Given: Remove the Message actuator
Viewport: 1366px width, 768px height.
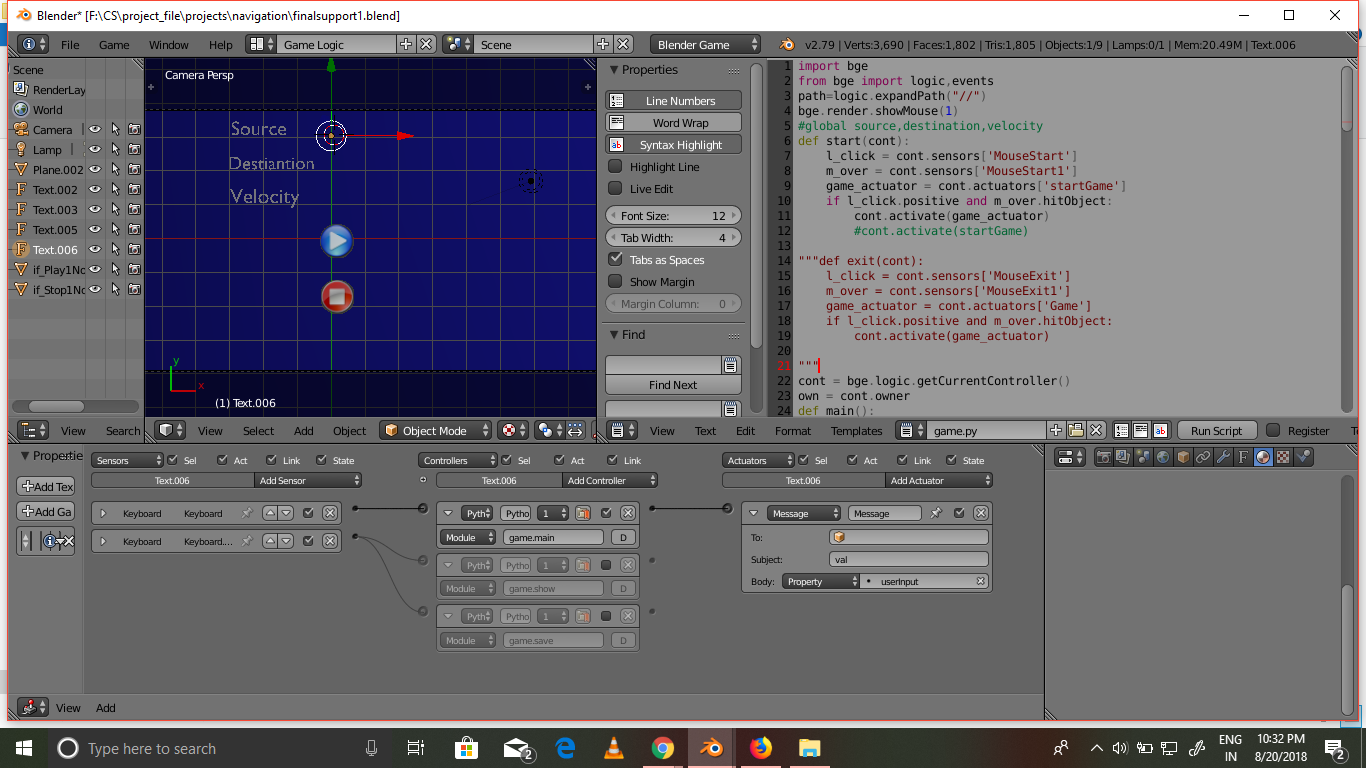Looking at the screenshot, I should (x=981, y=513).
